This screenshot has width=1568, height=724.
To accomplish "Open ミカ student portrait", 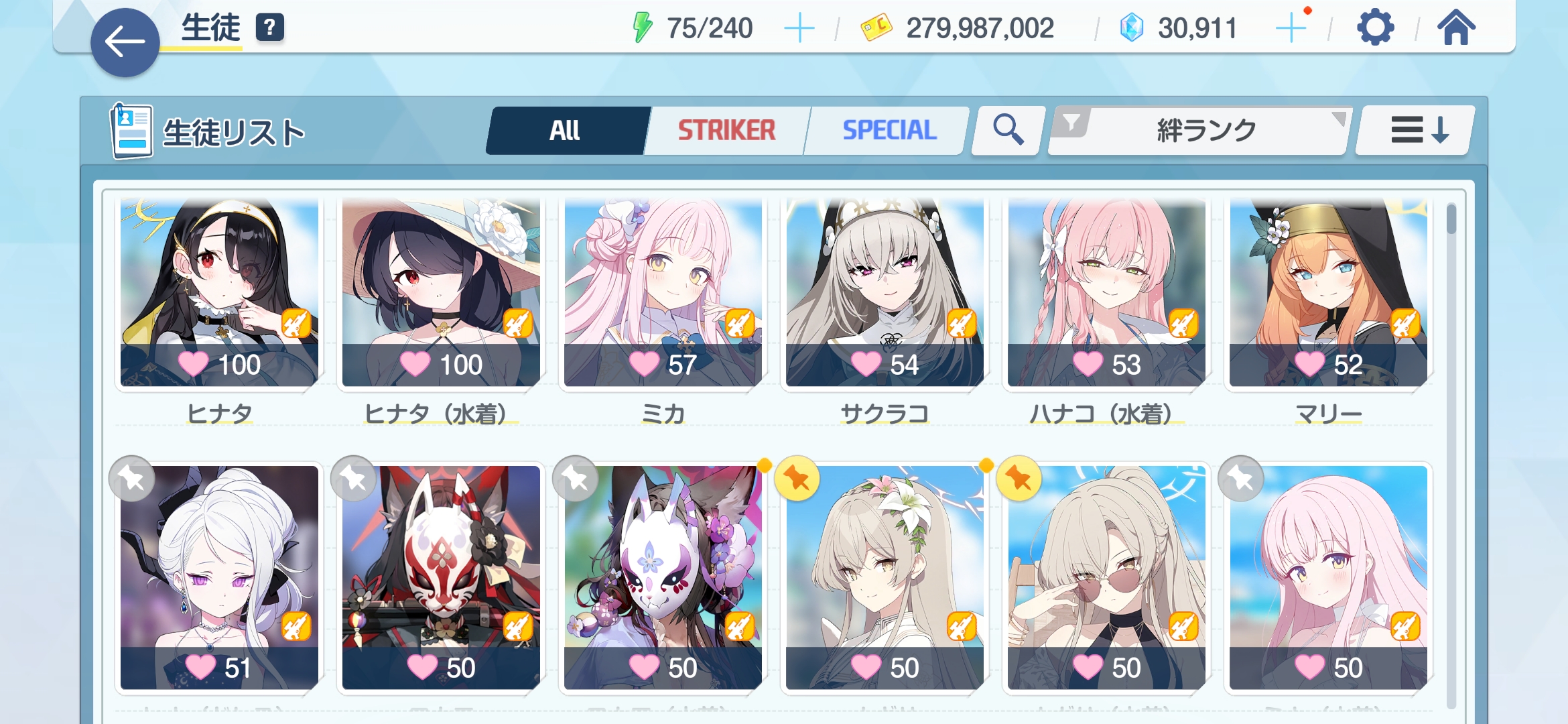I will (663, 293).
